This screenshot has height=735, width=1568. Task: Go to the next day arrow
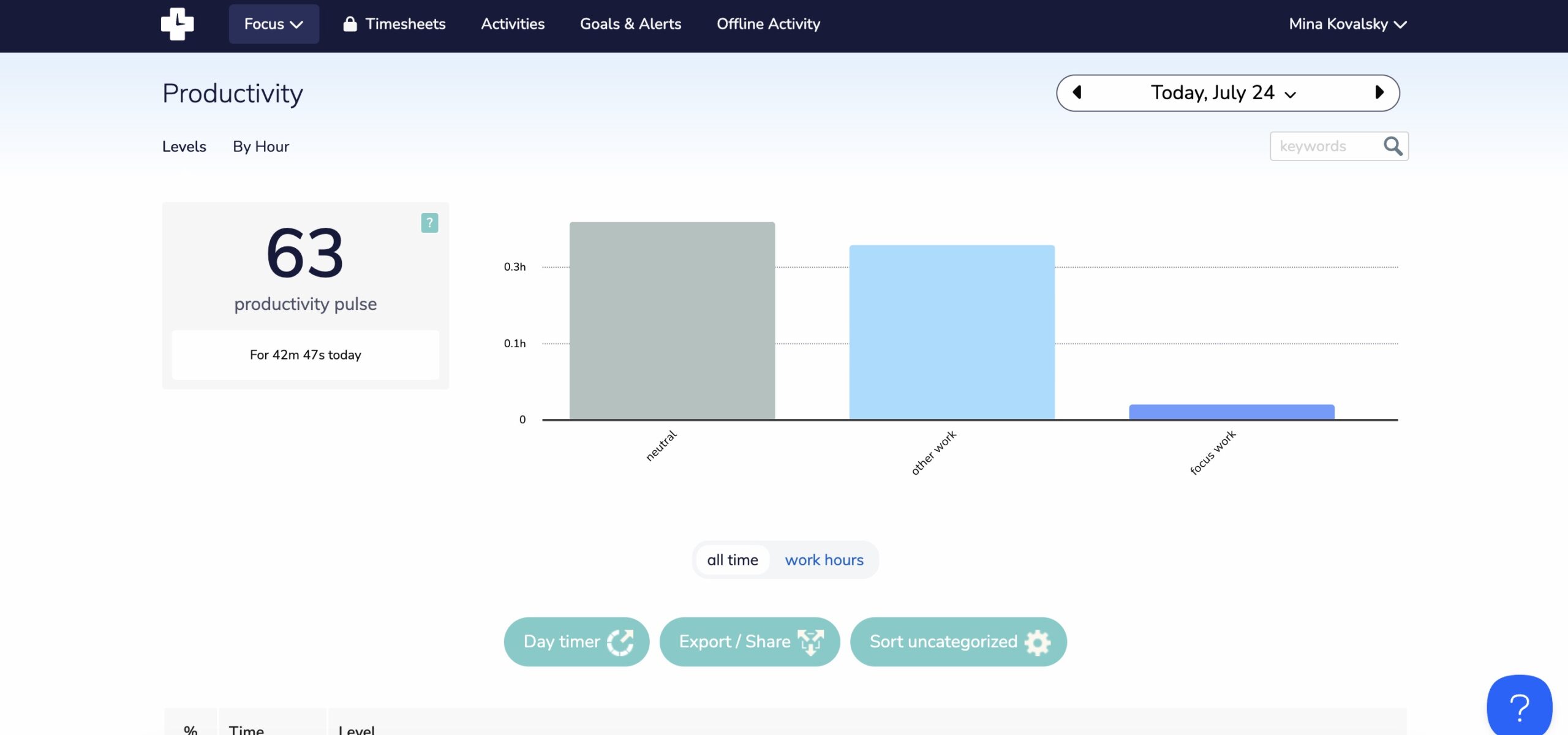(1379, 92)
